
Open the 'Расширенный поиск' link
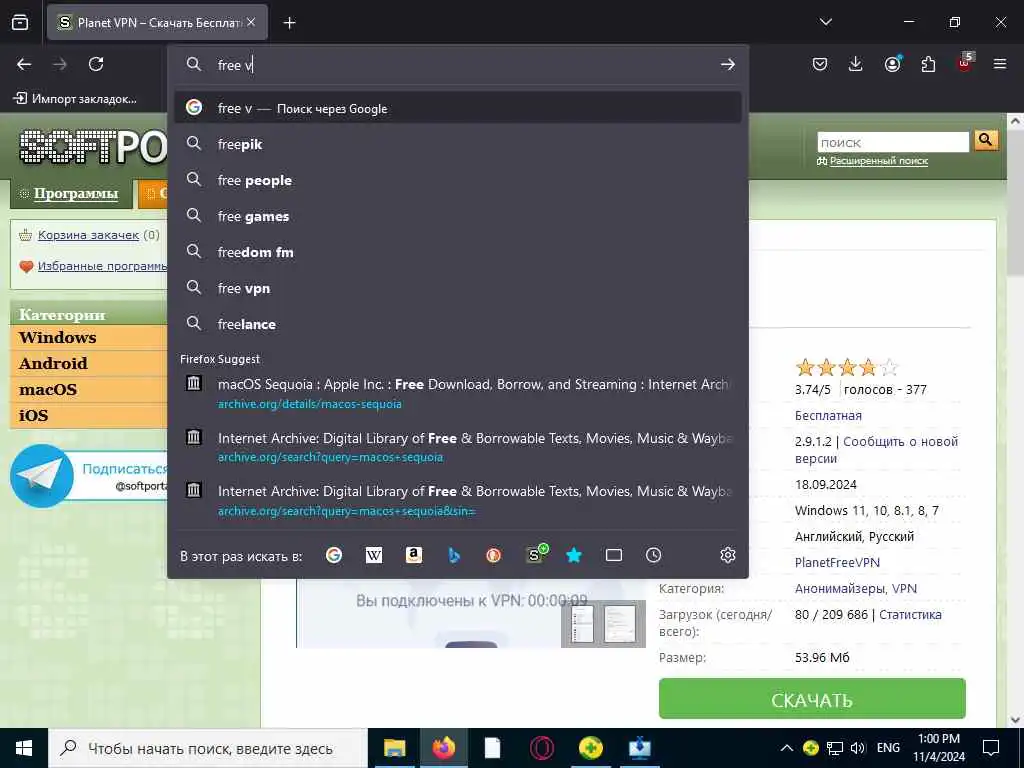click(x=878, y=161)
